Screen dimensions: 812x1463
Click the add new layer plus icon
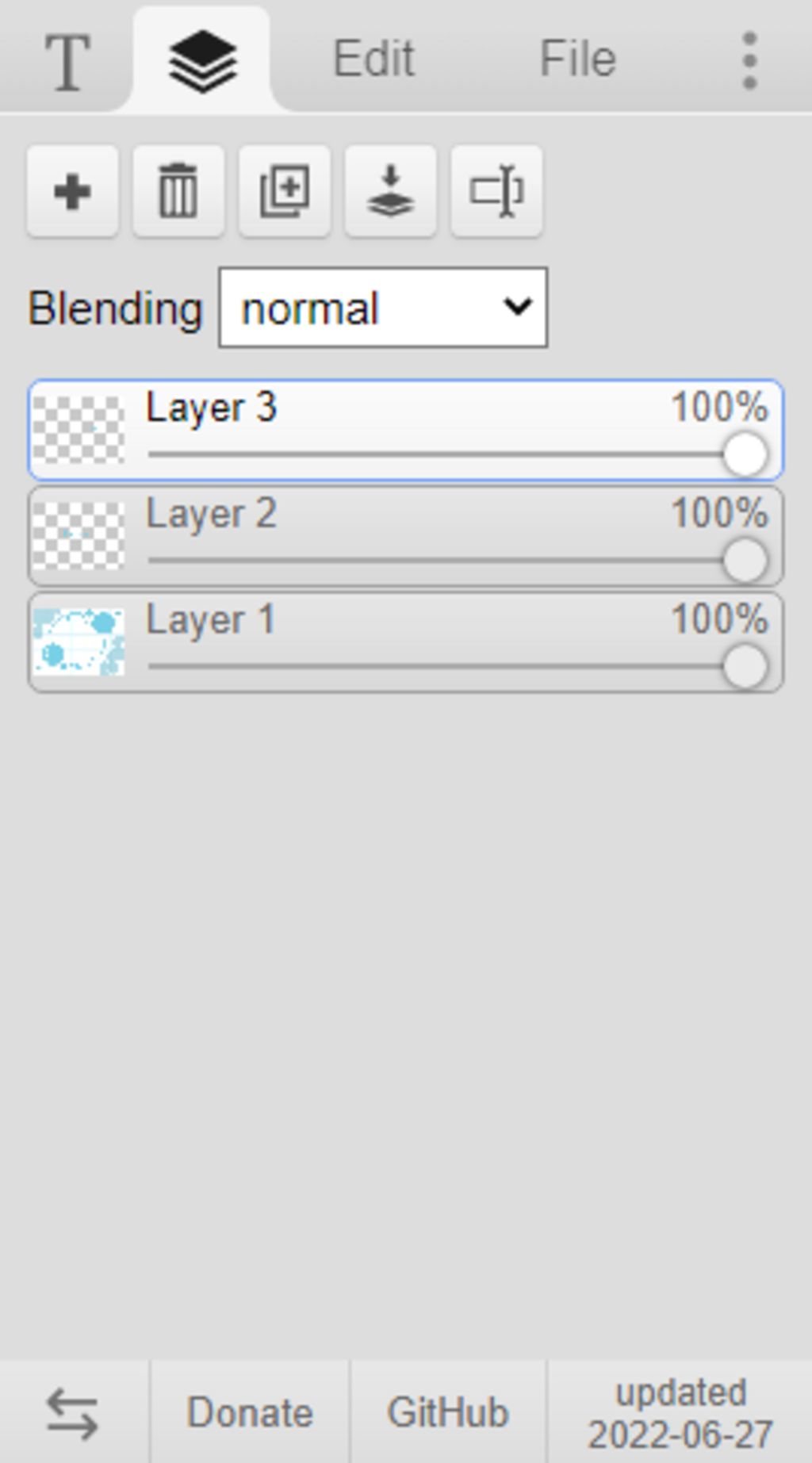tap(72, 191)
